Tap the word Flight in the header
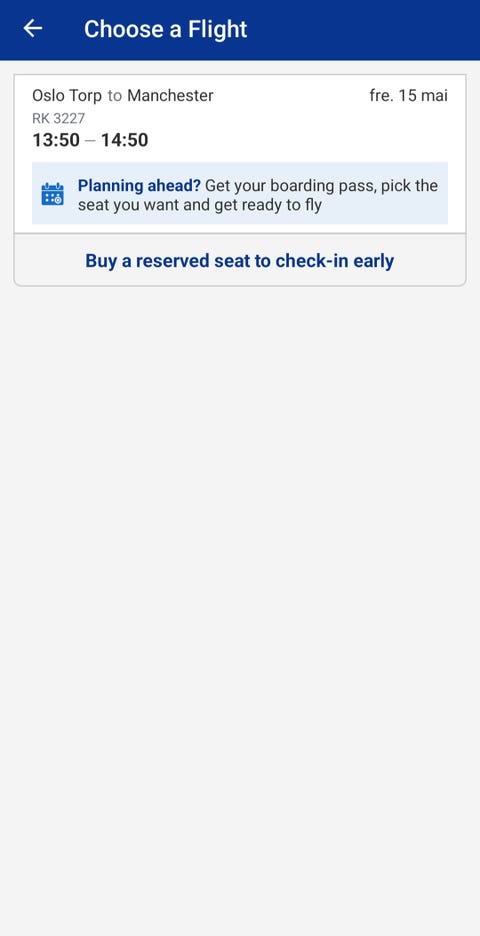The height and width of the screenshot is (936, 480). point(218,29)
